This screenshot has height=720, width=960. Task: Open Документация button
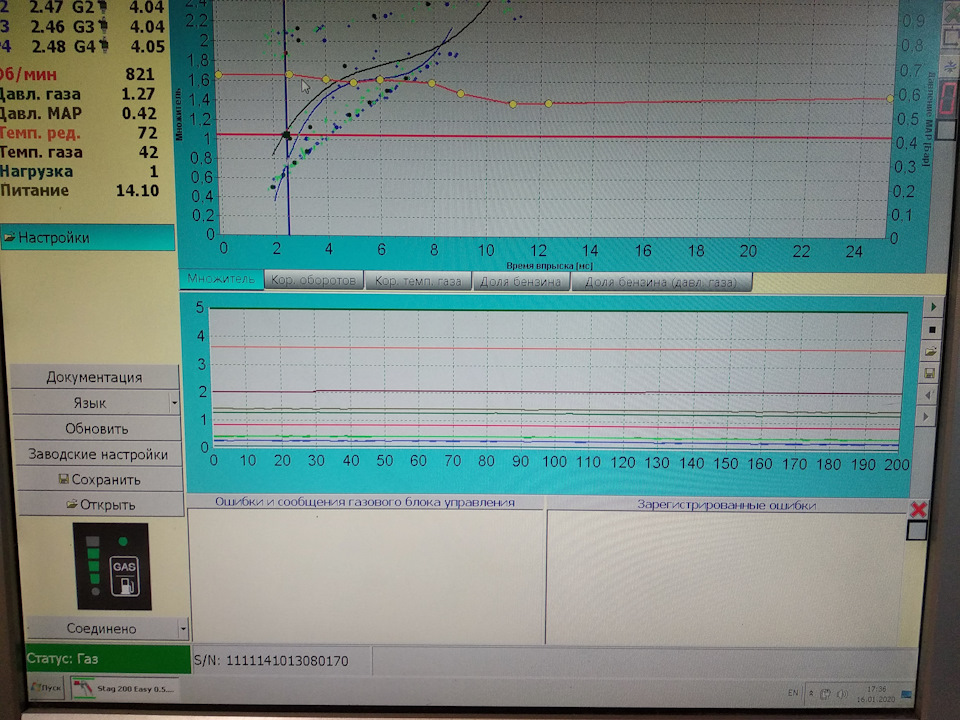click(x=94, y=377)
